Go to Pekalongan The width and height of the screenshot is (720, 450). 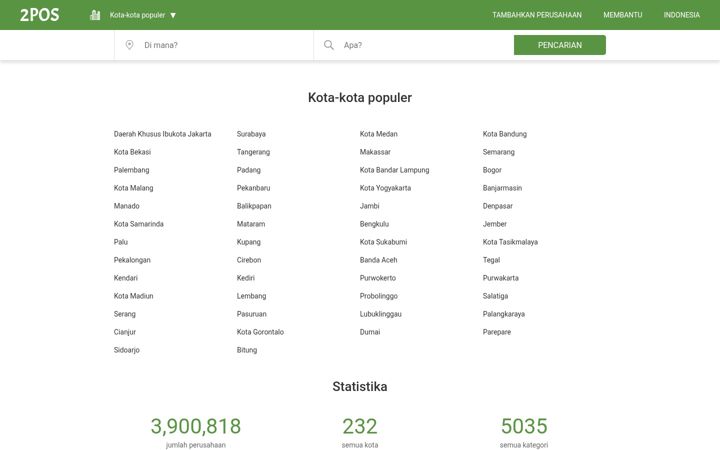coord(132,259)
